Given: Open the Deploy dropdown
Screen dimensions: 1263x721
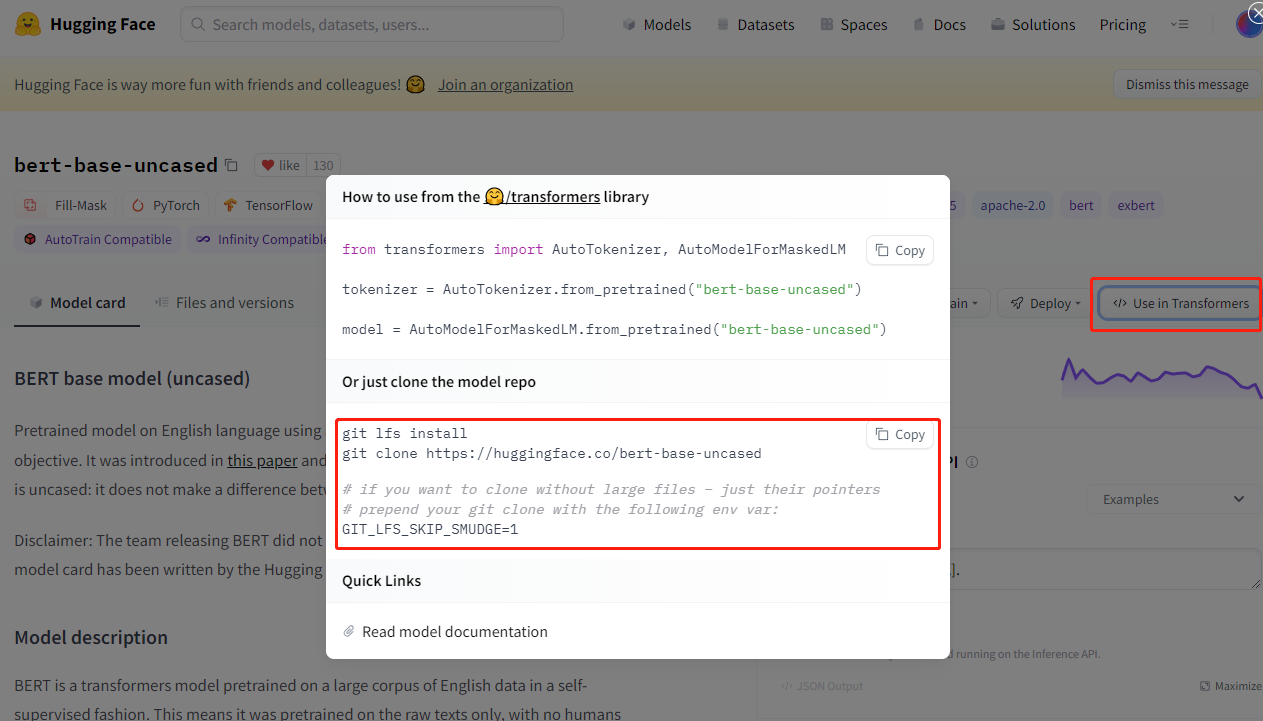Looking at the screenshot, I should [x=1045, y=303].
